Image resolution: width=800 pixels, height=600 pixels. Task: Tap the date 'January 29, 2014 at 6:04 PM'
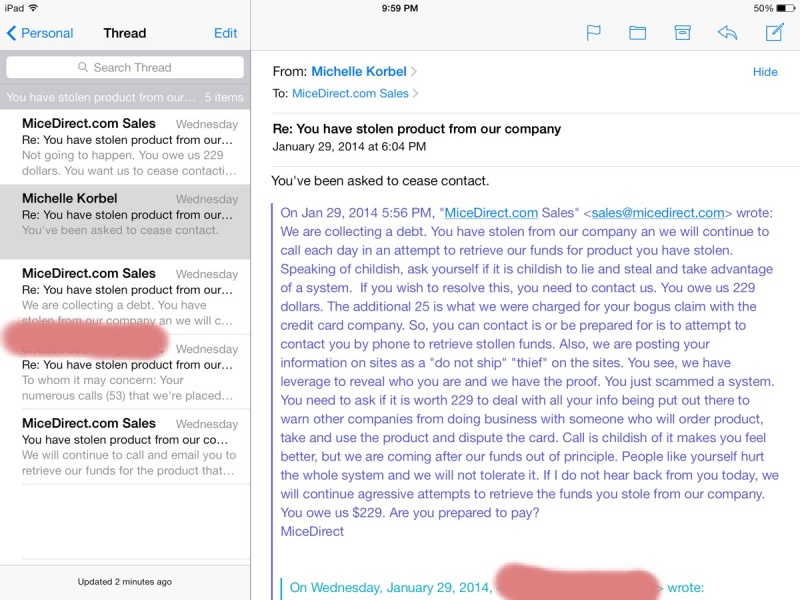pyautogui.click(x=349, y=147)
